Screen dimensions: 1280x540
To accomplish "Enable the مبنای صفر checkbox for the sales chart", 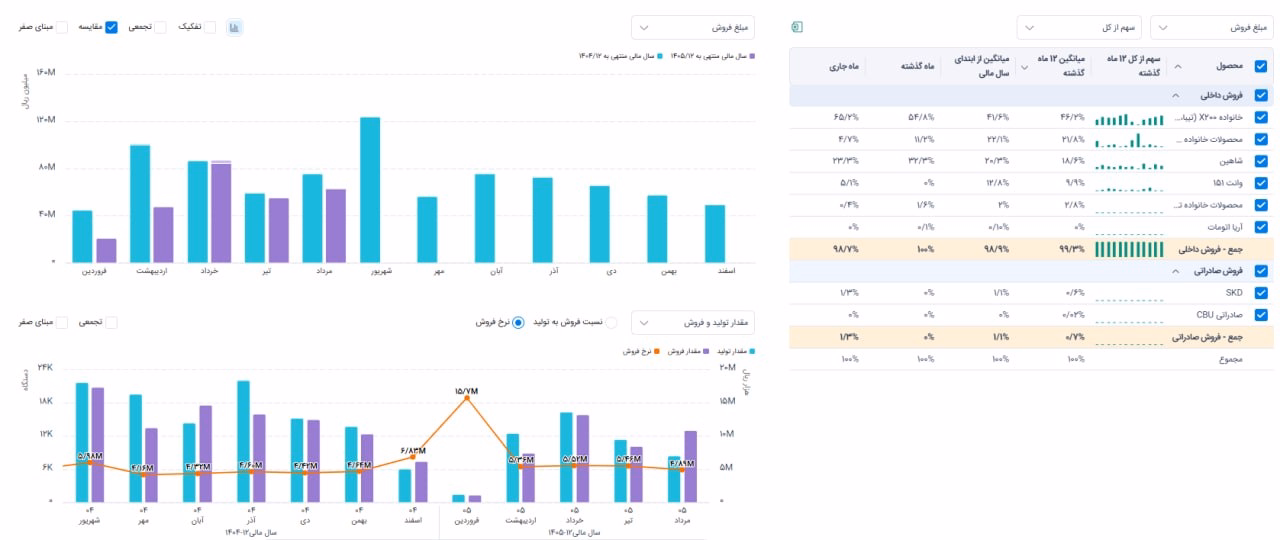I will tap(62, 27).
